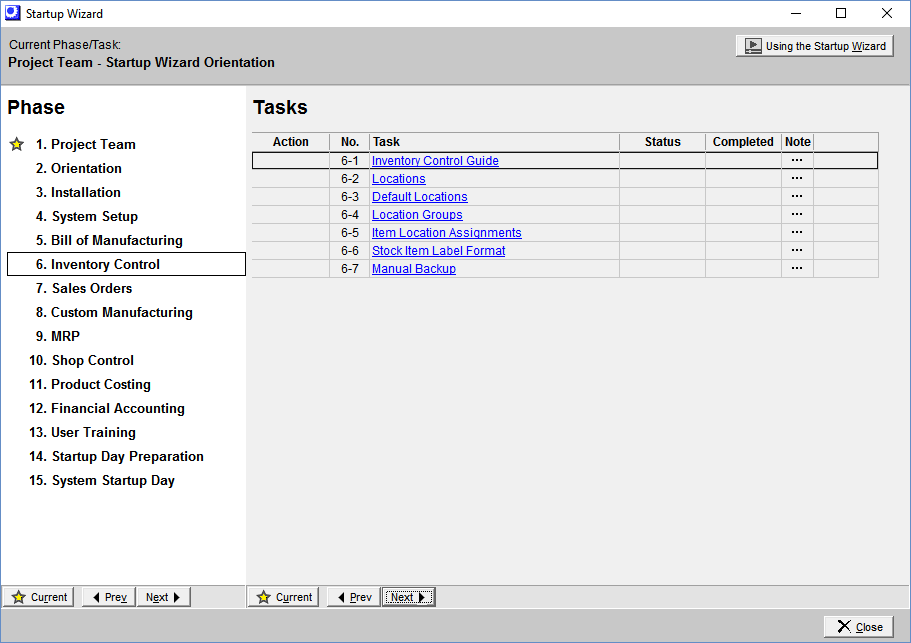Click the note ellipsis for Stock Item Label Format
The image size is (911, 643).
point(797,250)
